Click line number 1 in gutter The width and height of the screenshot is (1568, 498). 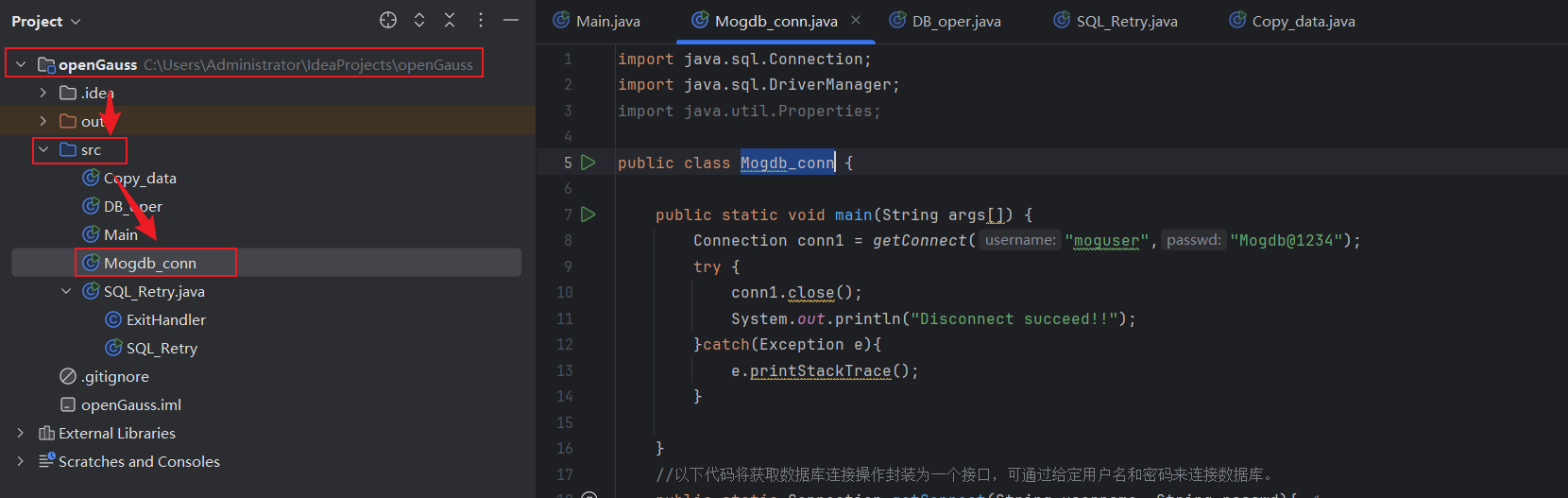point(568,59)
